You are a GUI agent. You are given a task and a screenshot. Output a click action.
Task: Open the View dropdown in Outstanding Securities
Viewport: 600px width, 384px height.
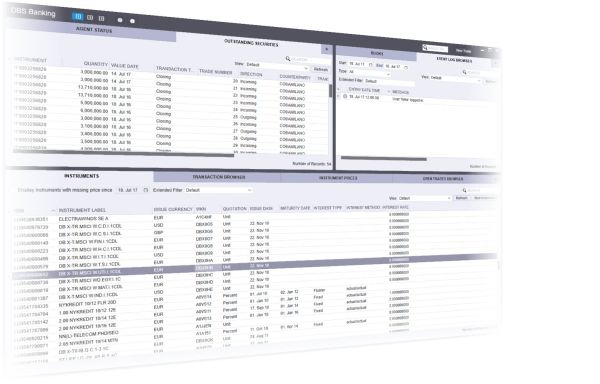pyautogui.click(x=277, y=67)
